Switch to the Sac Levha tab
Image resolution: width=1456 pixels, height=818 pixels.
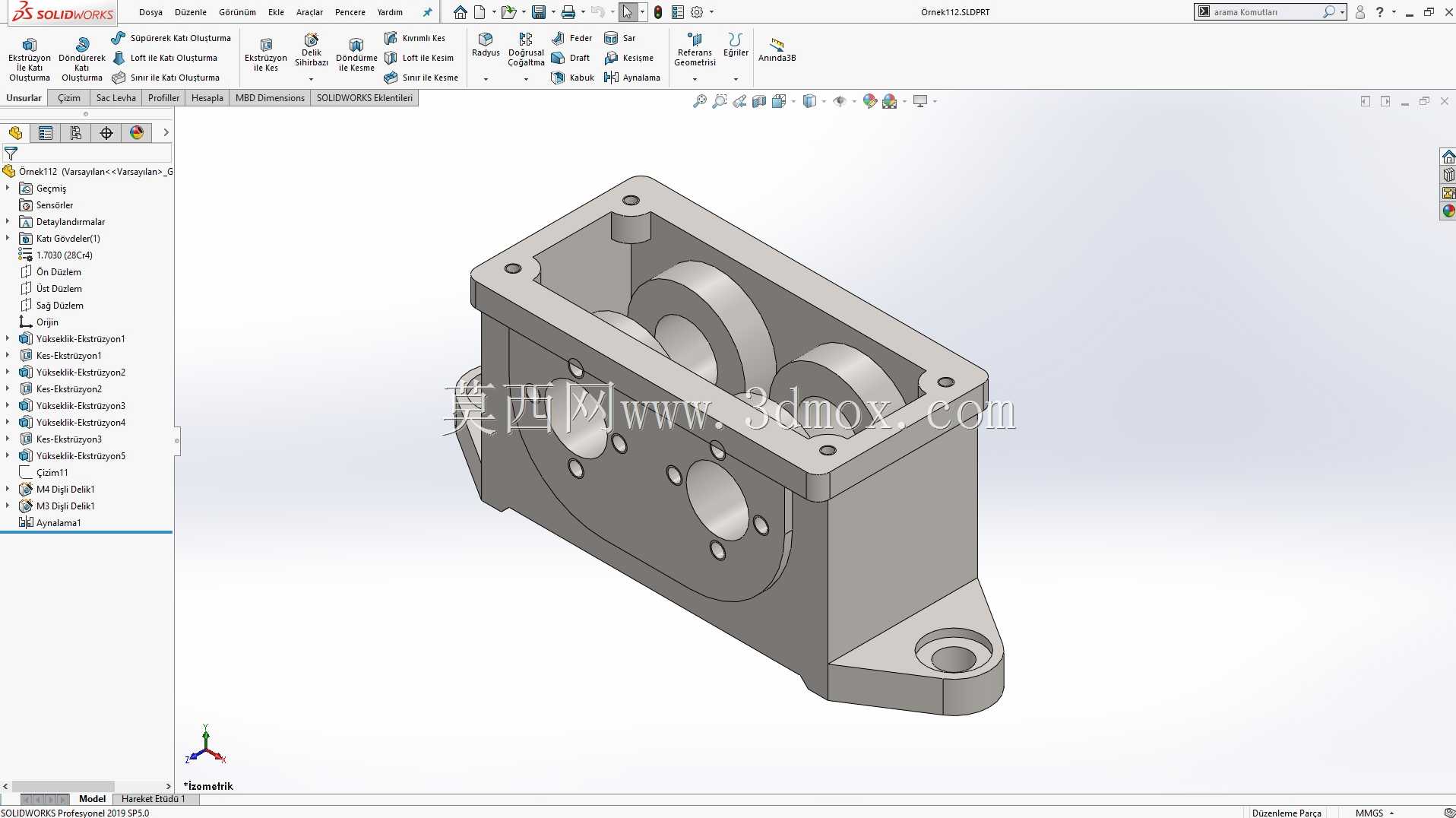click(x=116, y=98)
